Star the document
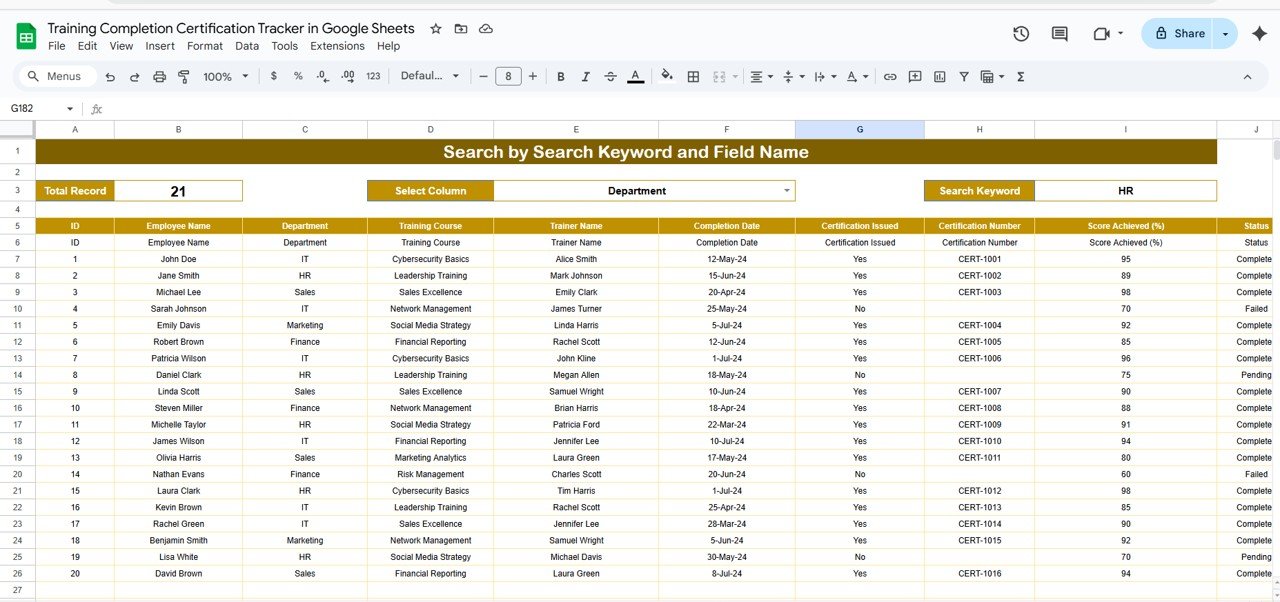Screen dimensions: 1280x602 click(x=435, y=29)
